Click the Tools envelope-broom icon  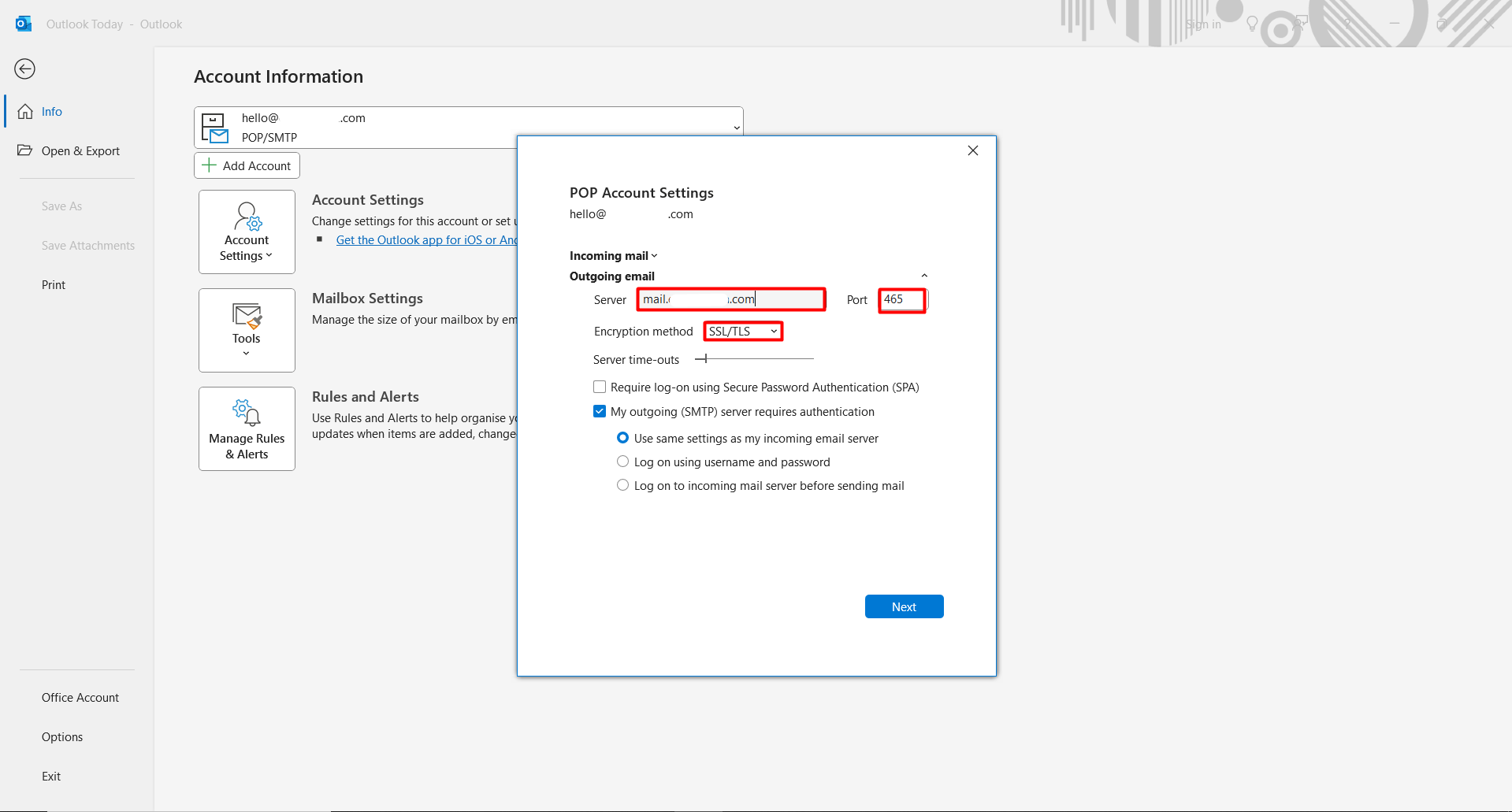(x=247, y=315)
